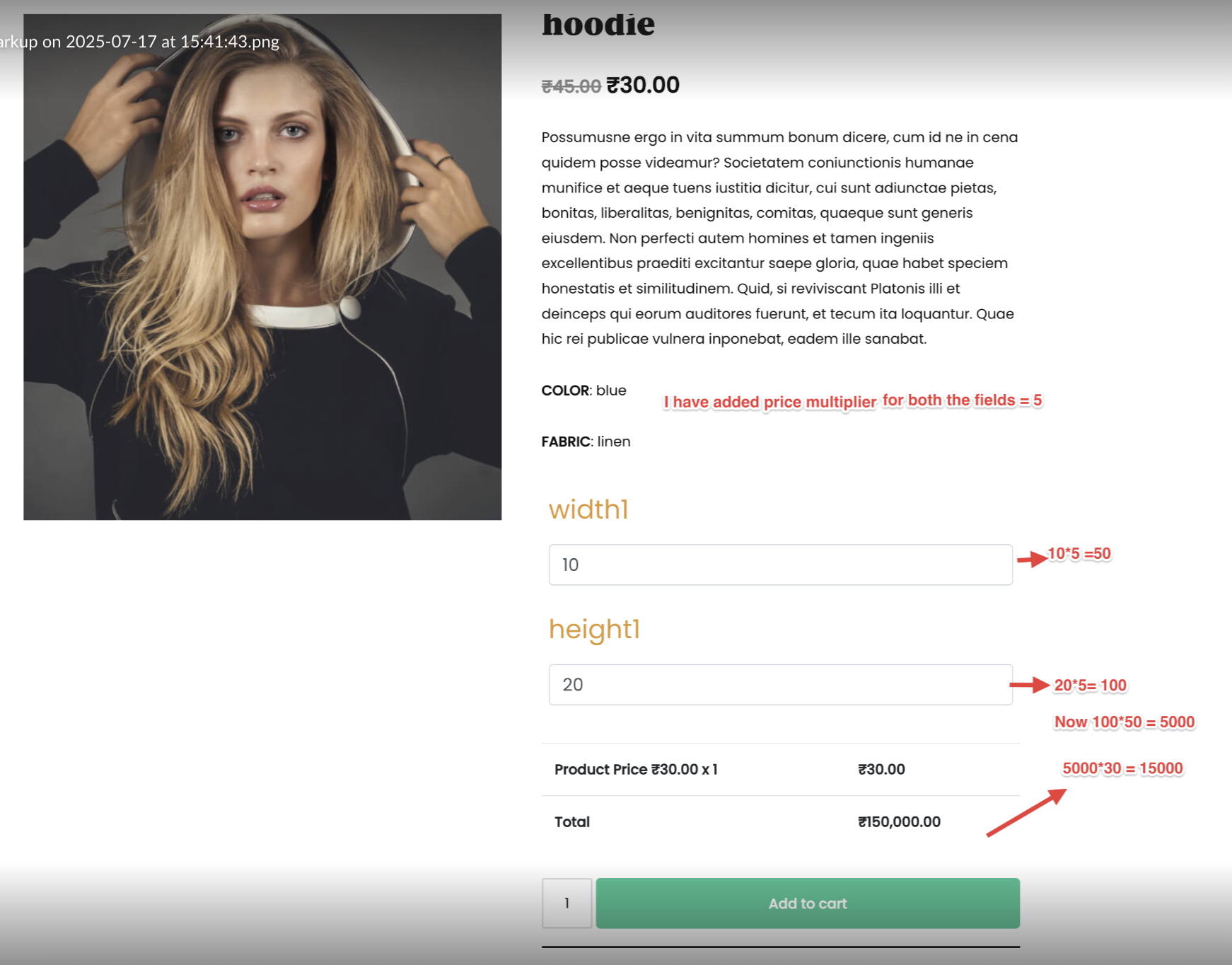The image size is (1232, 965).
Task: Click the red arrow pointing to 5000*30
Action: (x=1026, y=813)
